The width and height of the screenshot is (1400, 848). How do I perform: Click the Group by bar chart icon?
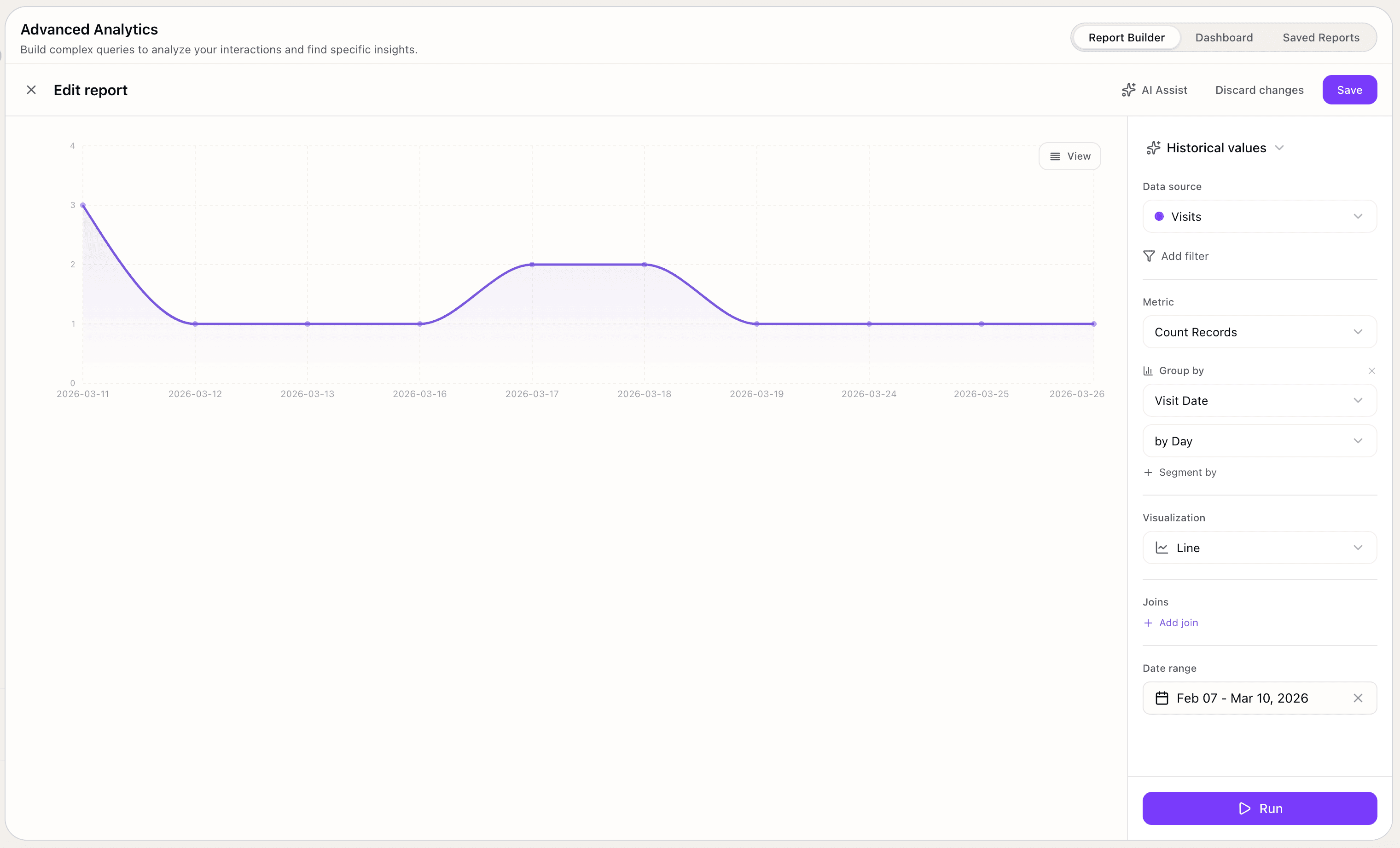[1148, 370]
